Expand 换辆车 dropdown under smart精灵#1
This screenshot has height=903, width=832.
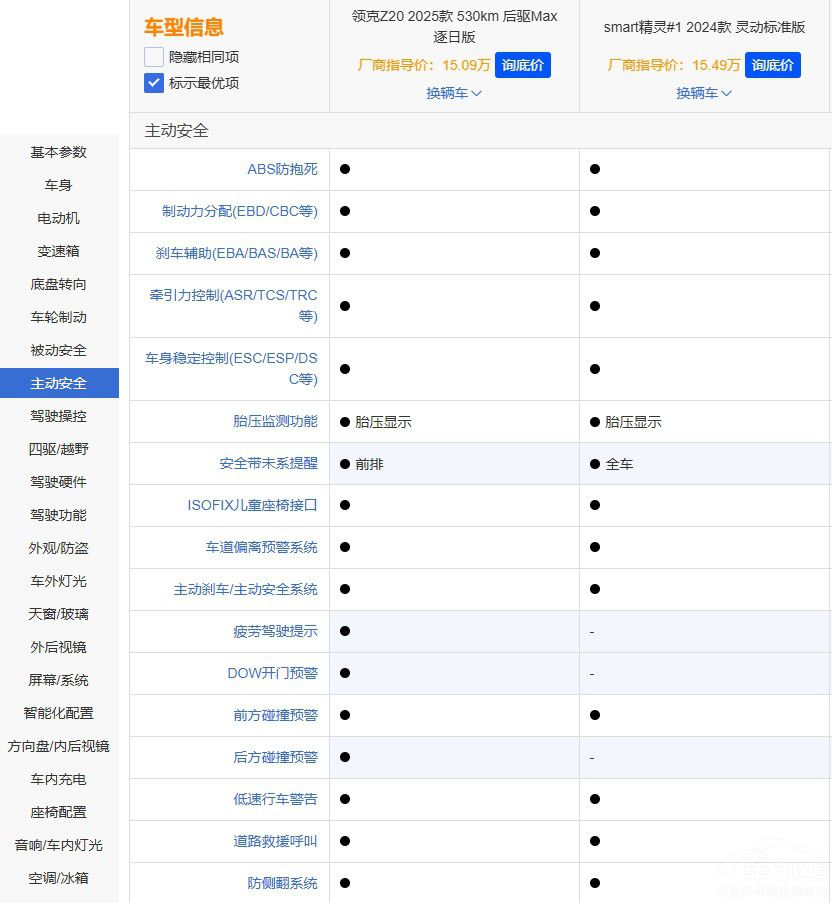pyautogui.click(x=704, y=93)
